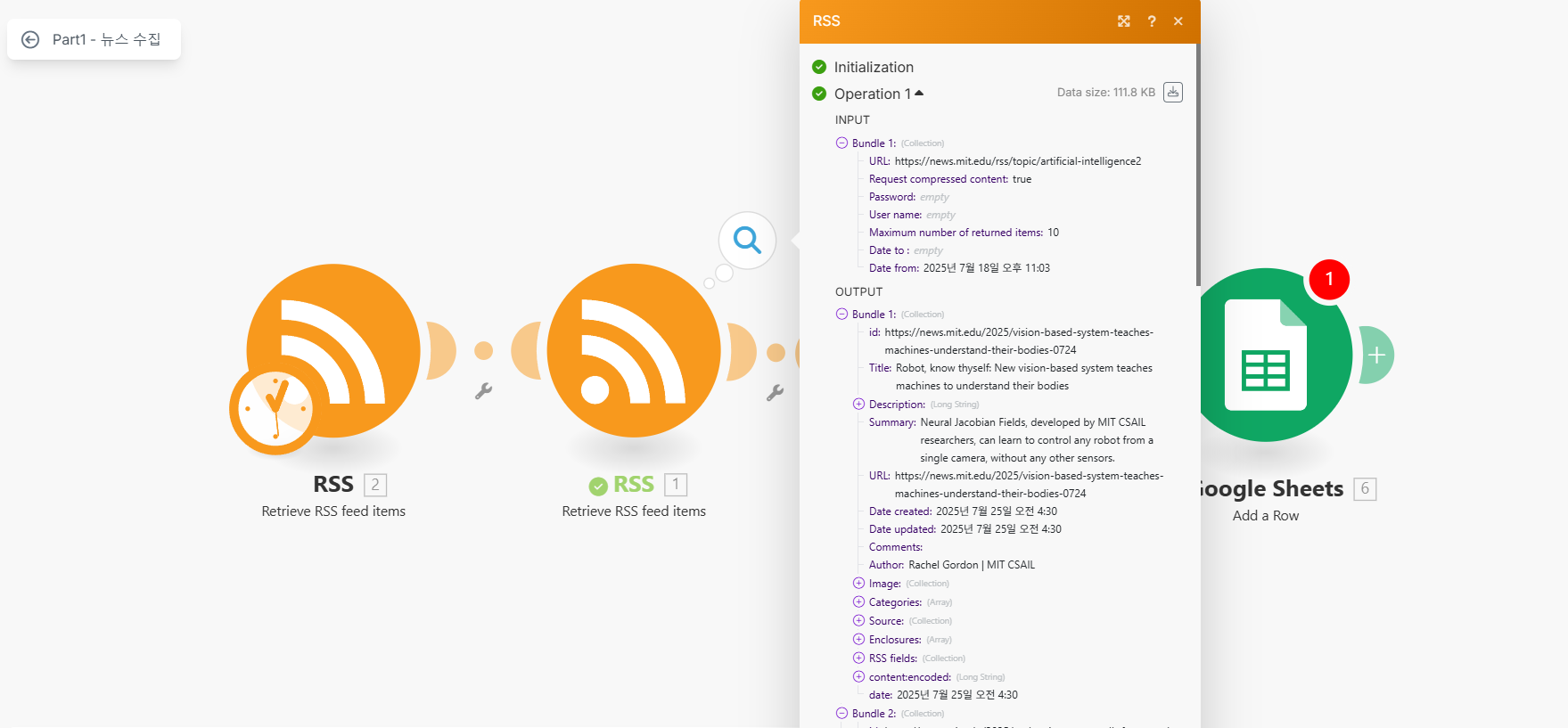Click the wrench after second RSS module
Image resolution: width=1568 pixels, height=728 pixels.
pyautogui.click(x=775, y=392)
